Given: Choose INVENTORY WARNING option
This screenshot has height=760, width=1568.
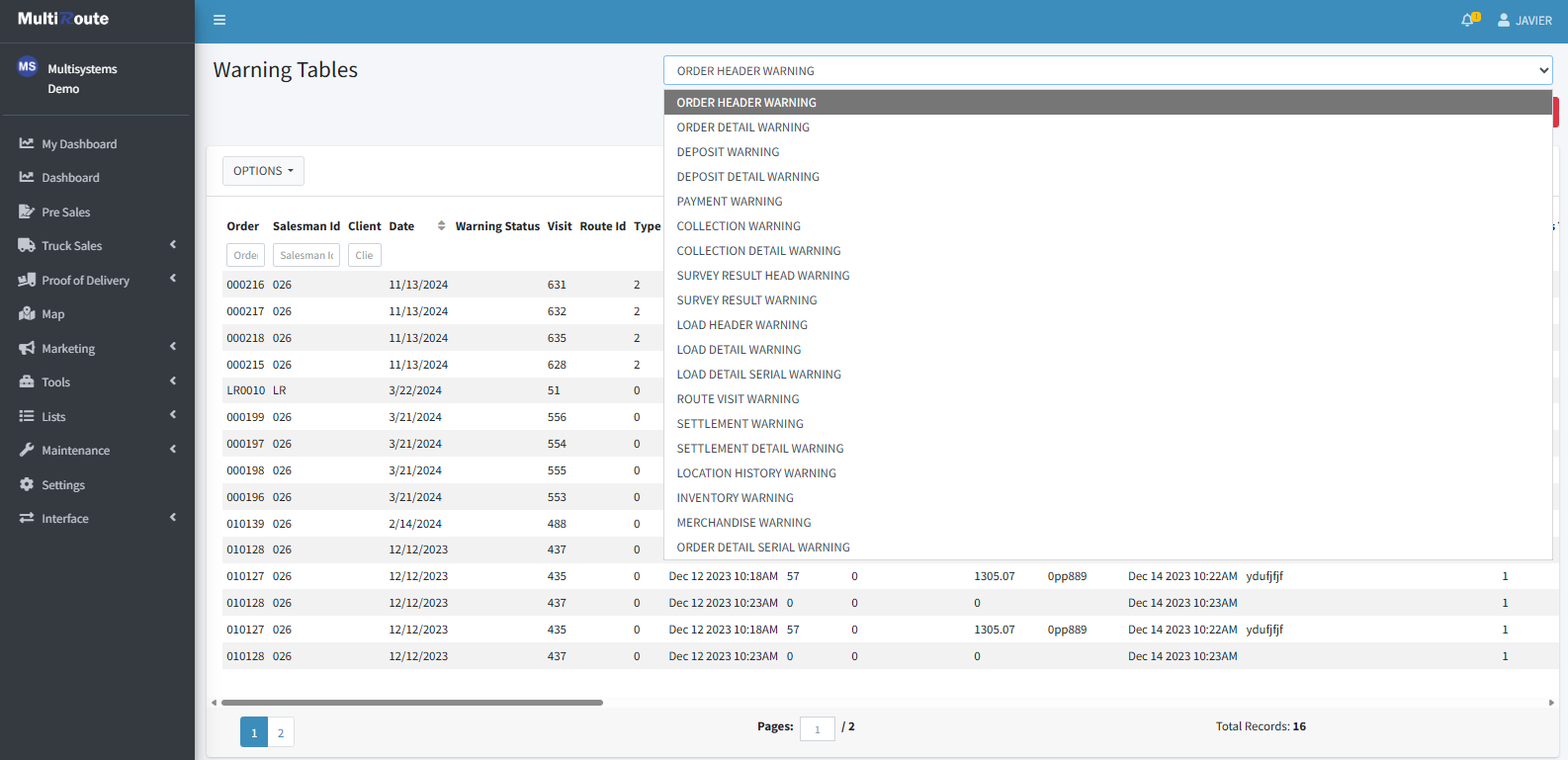Looking at the screenshot, I should click(735, 498).
